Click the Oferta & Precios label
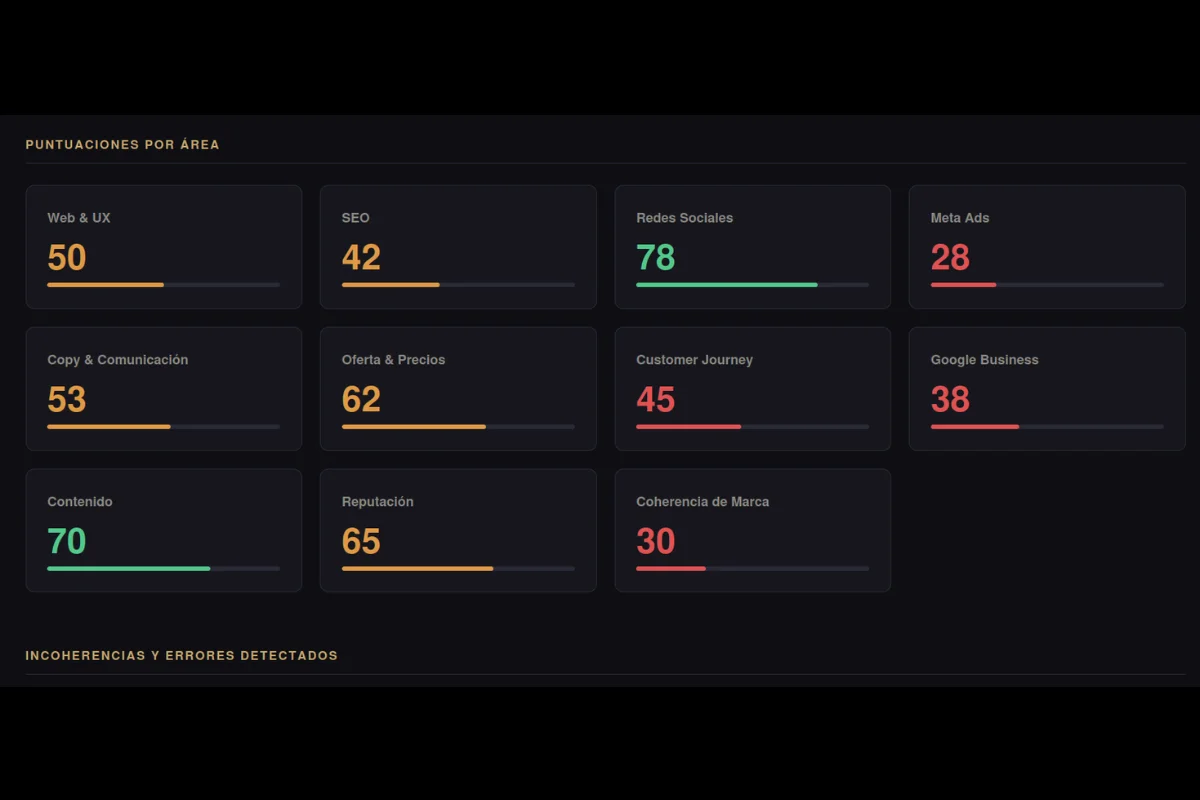 click(393, 360)
